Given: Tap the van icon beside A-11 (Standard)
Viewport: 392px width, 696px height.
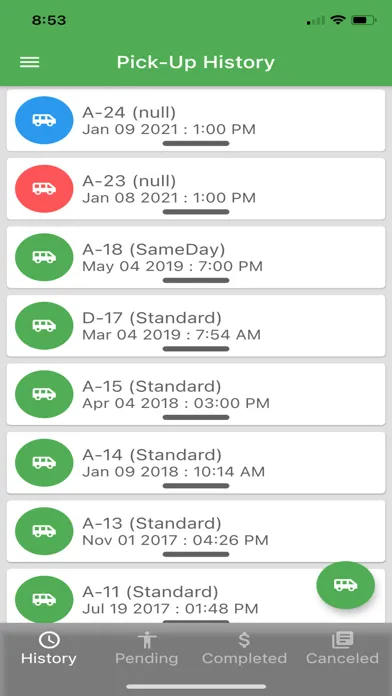Looking at the screenshot, I should point(44,599).
